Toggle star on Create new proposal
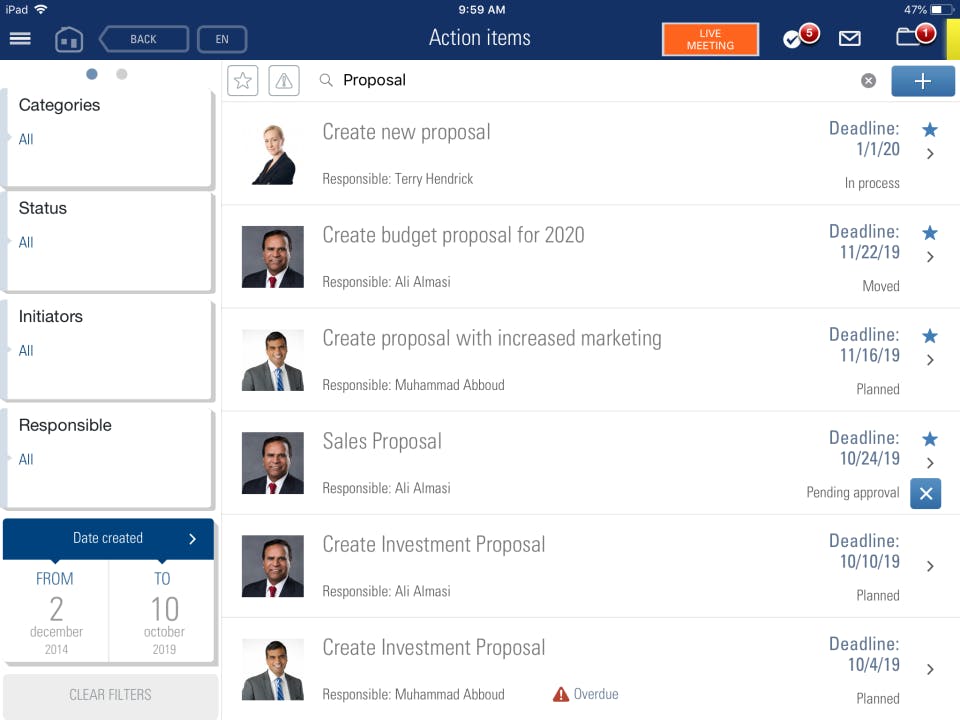This screenshot has height=720, width=960. [930, 130]
